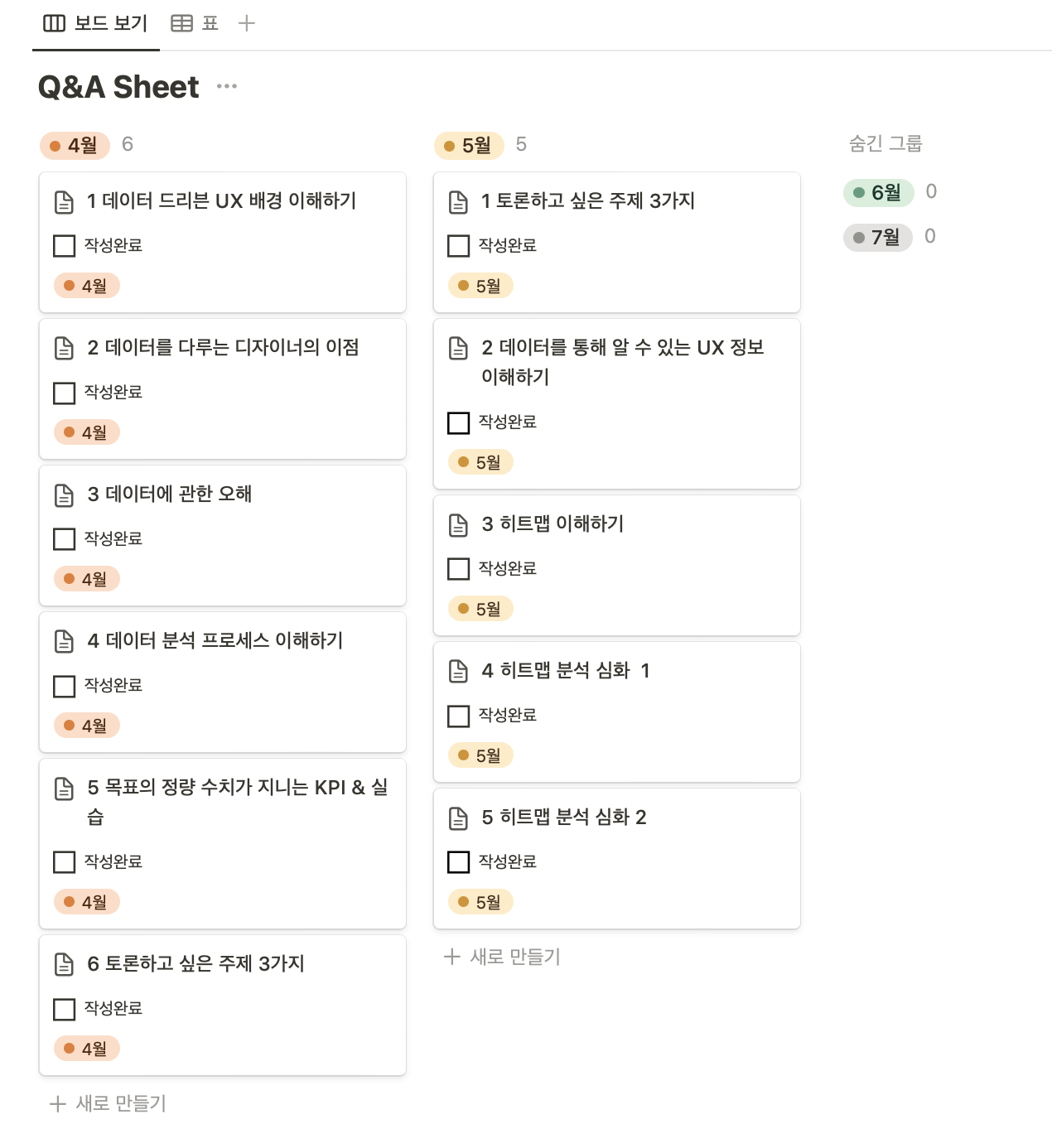Check '작성완료' on '2 데이터를 다루는 디자이너의 이점'
Image resolution: width=1052 pixels, height=1148 pixels.
pos(64,393)
